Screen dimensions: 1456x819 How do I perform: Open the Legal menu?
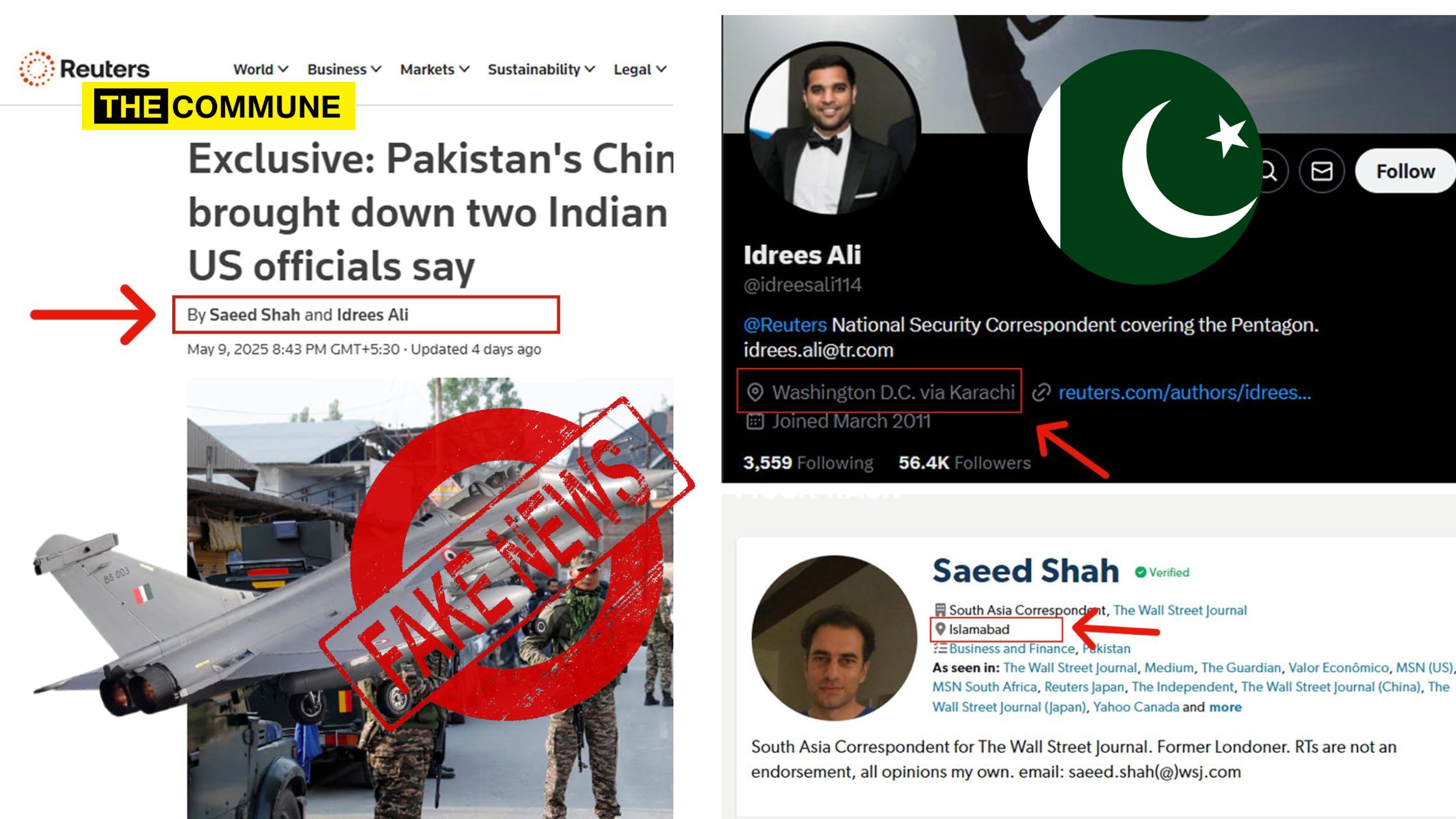640,69
